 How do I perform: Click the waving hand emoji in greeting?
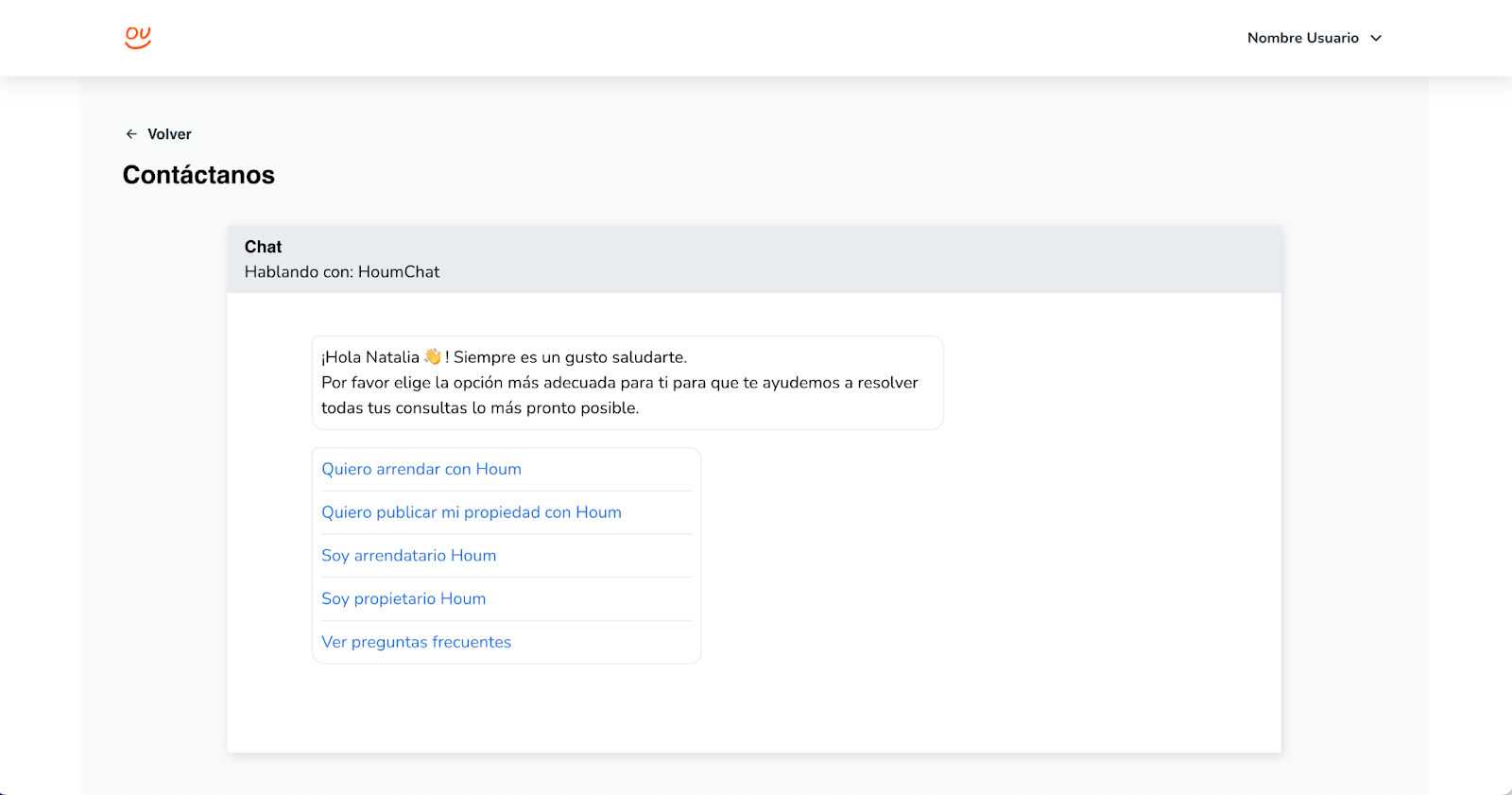(x=433, y=356)
